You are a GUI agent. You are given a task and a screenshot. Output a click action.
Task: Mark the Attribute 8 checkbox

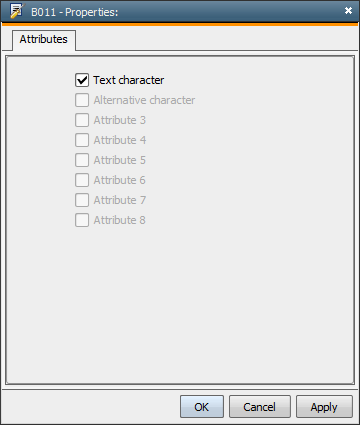tap(82, 220)
